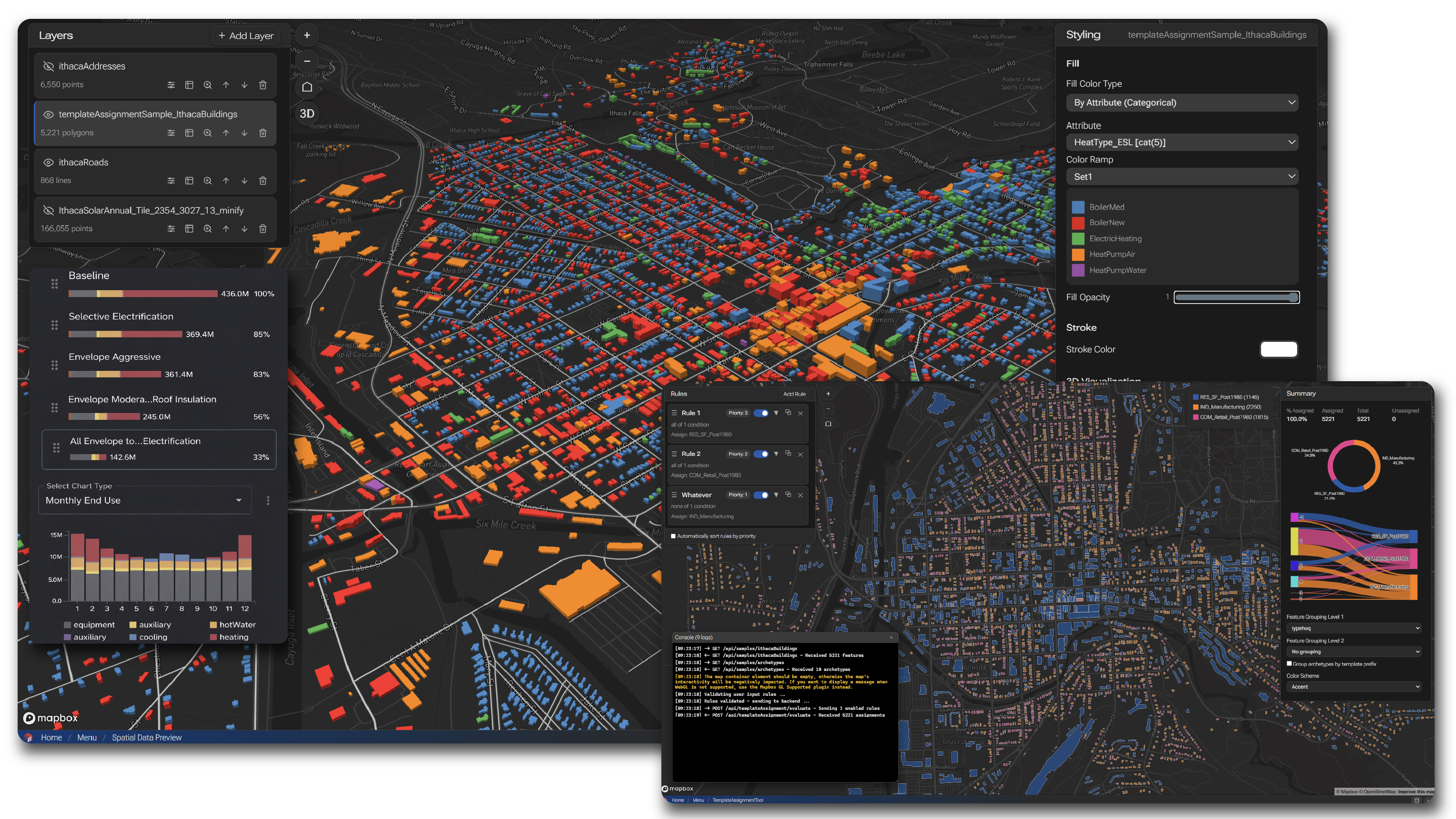
Task: Zoom to templateAssignmentSample_IthacaBuildings layer
Action: click(207, 133)
